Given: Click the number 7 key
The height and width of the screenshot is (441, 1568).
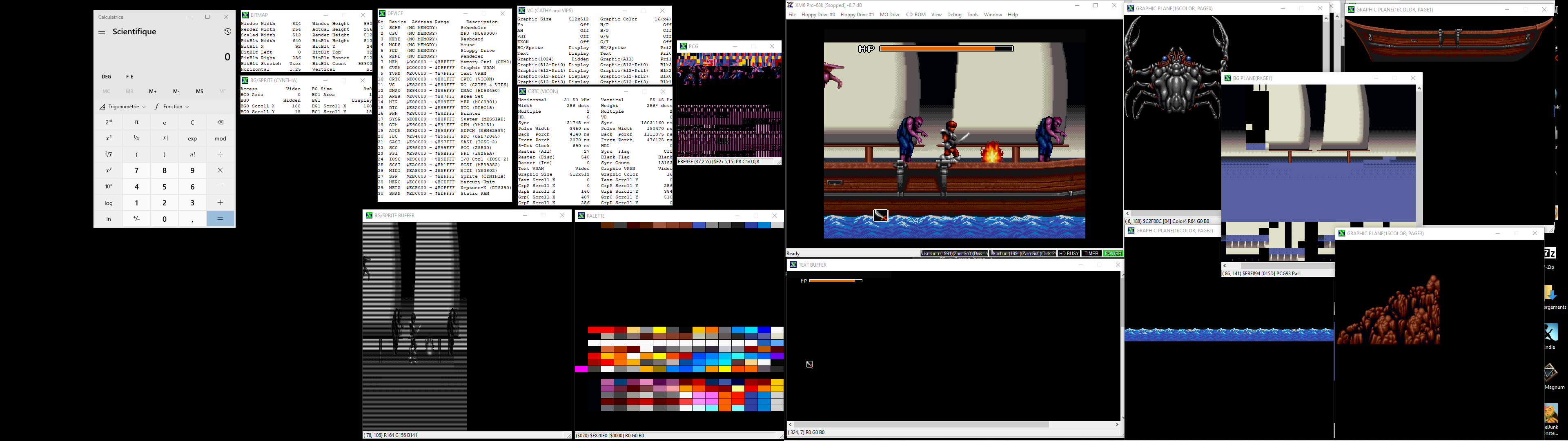Looking at the screenshot, I should (136, 171).
